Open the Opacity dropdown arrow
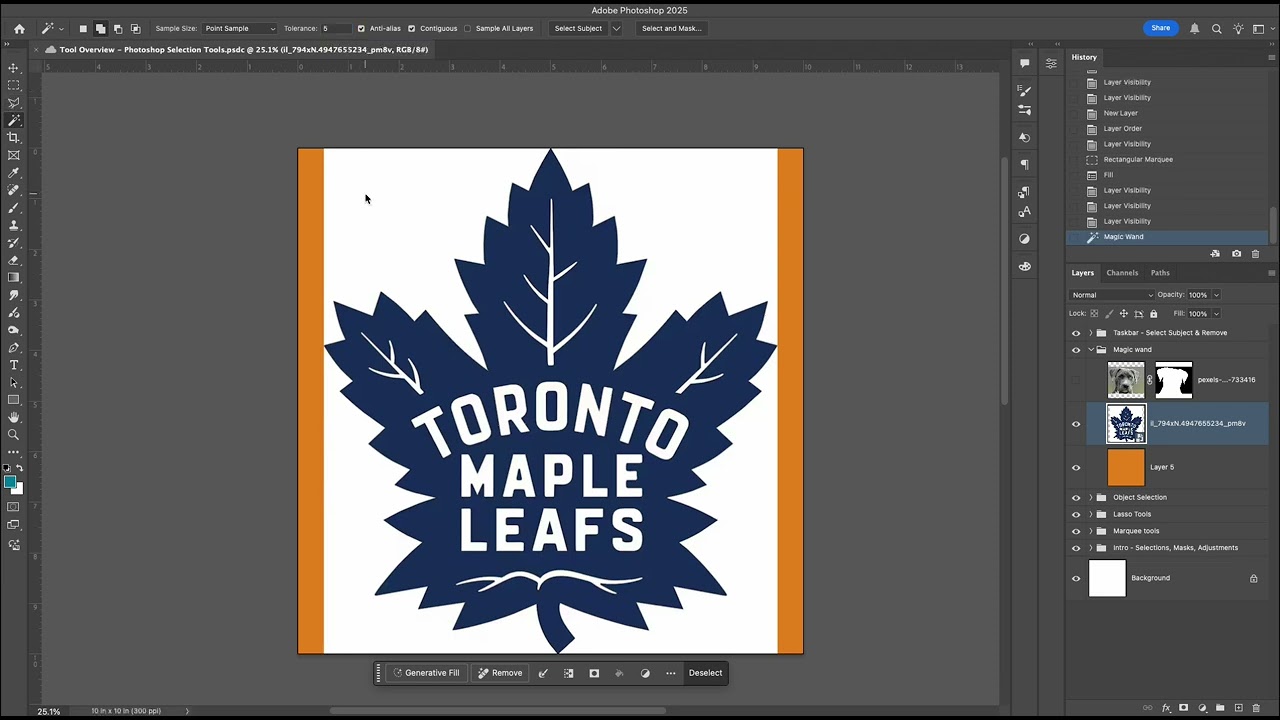The width and height of the screenshot is (1280, 720). tap(1216, 295)
